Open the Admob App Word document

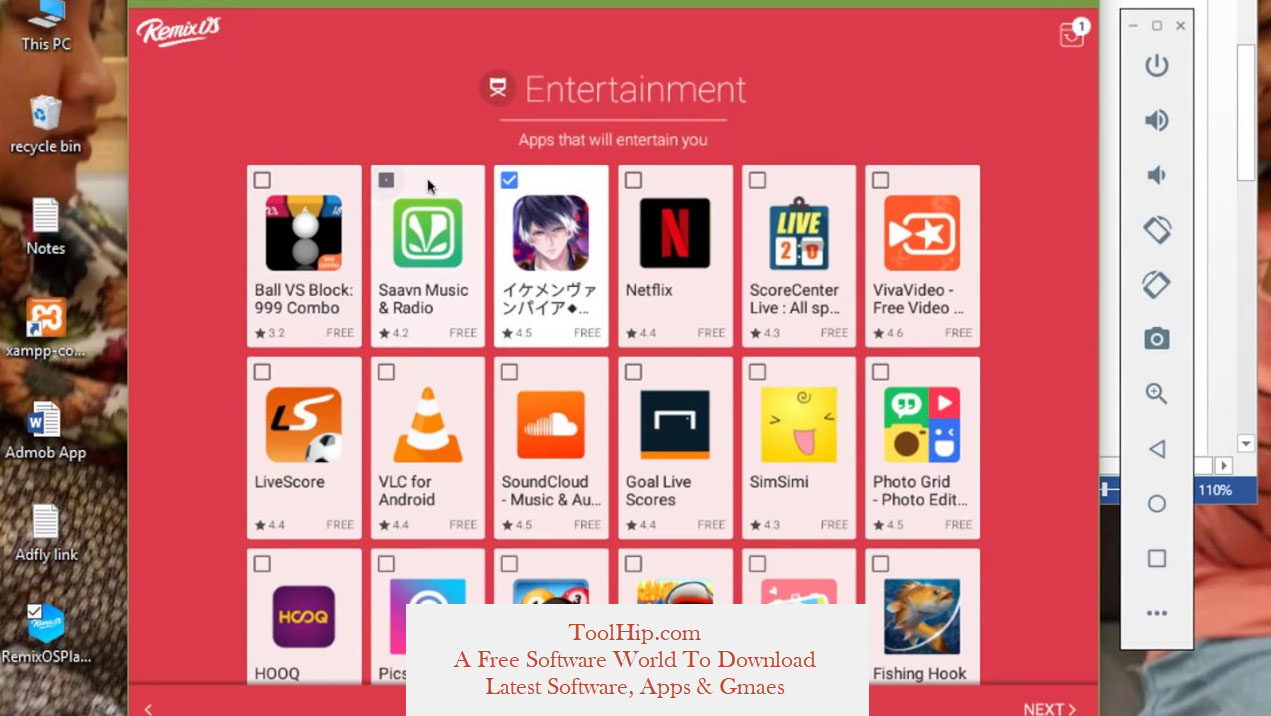pos(46,431)
